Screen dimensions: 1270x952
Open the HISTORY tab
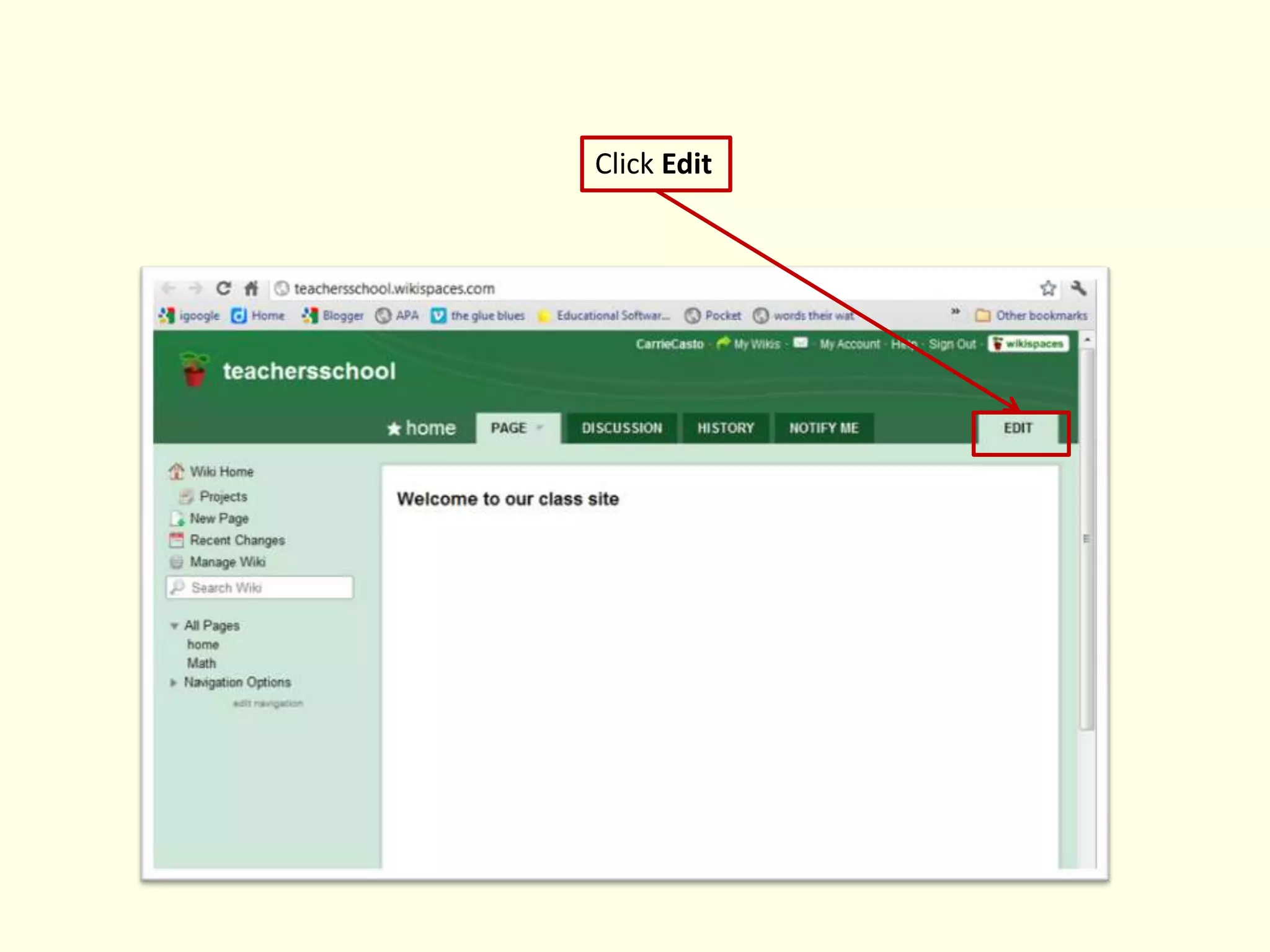click(726, 428)
